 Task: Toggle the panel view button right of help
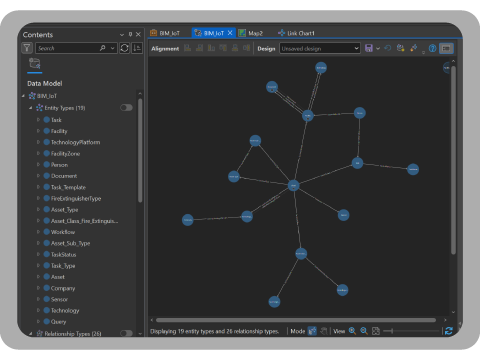[x=446, y=48]
